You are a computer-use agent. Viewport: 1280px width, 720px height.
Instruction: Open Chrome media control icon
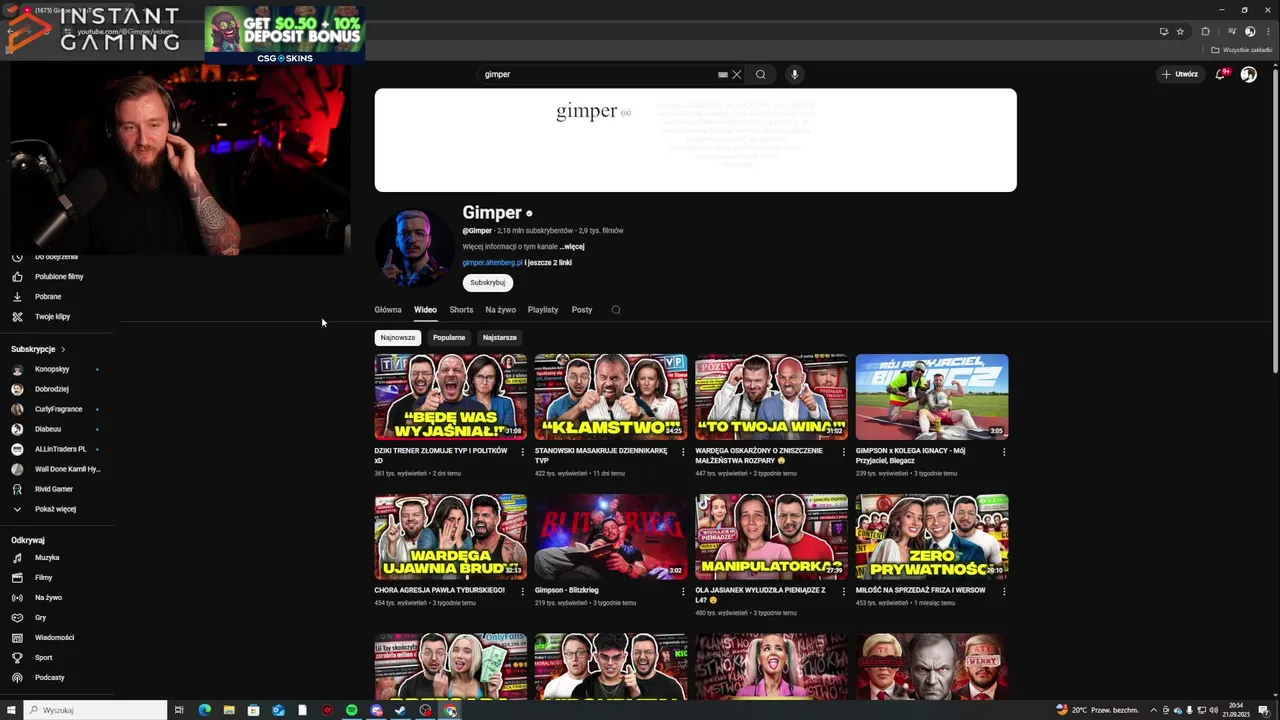pos(1232,31)
